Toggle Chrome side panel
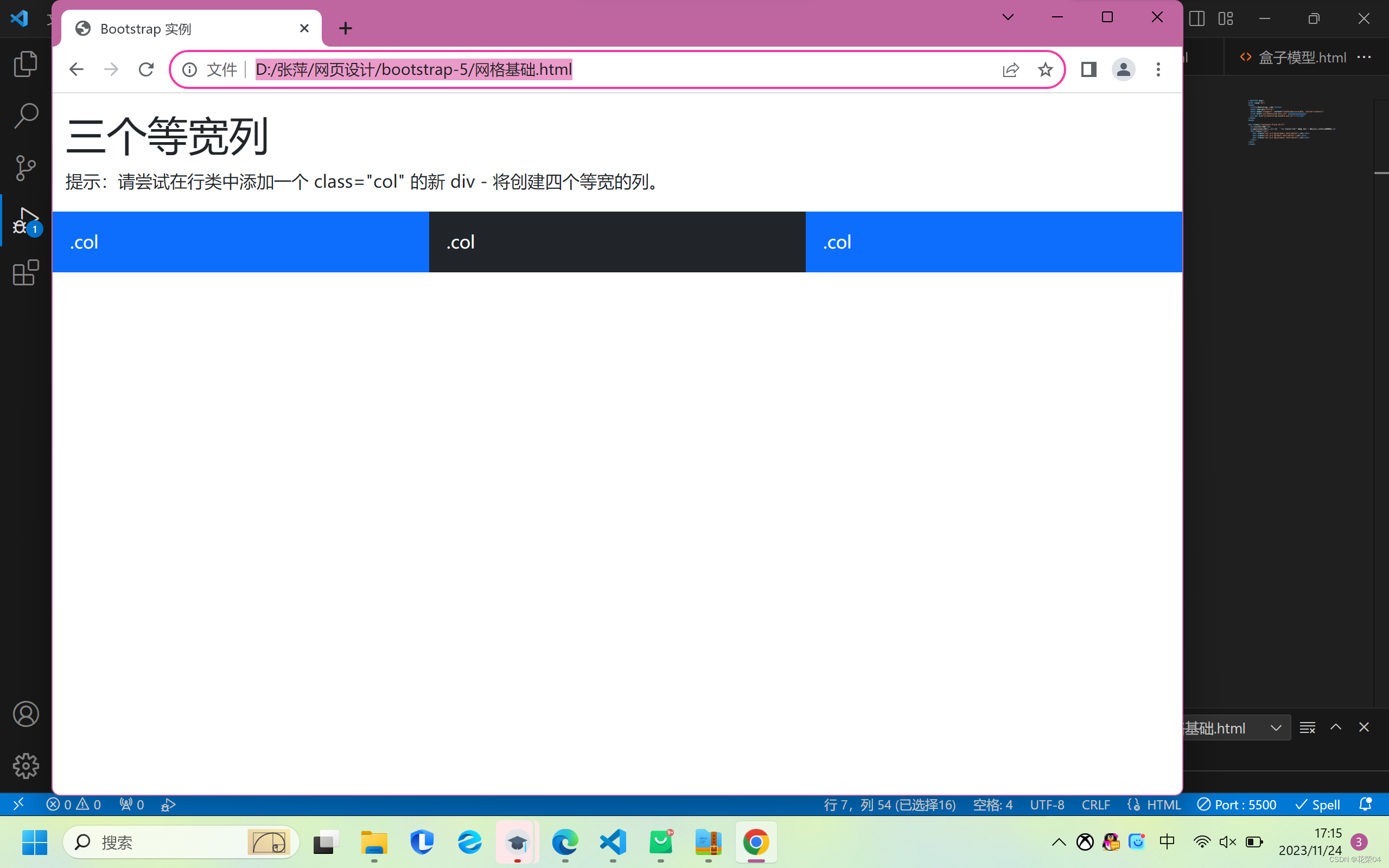Image resolution: width=1389 pixels, height=868 pixels. tap(1088, 69)
